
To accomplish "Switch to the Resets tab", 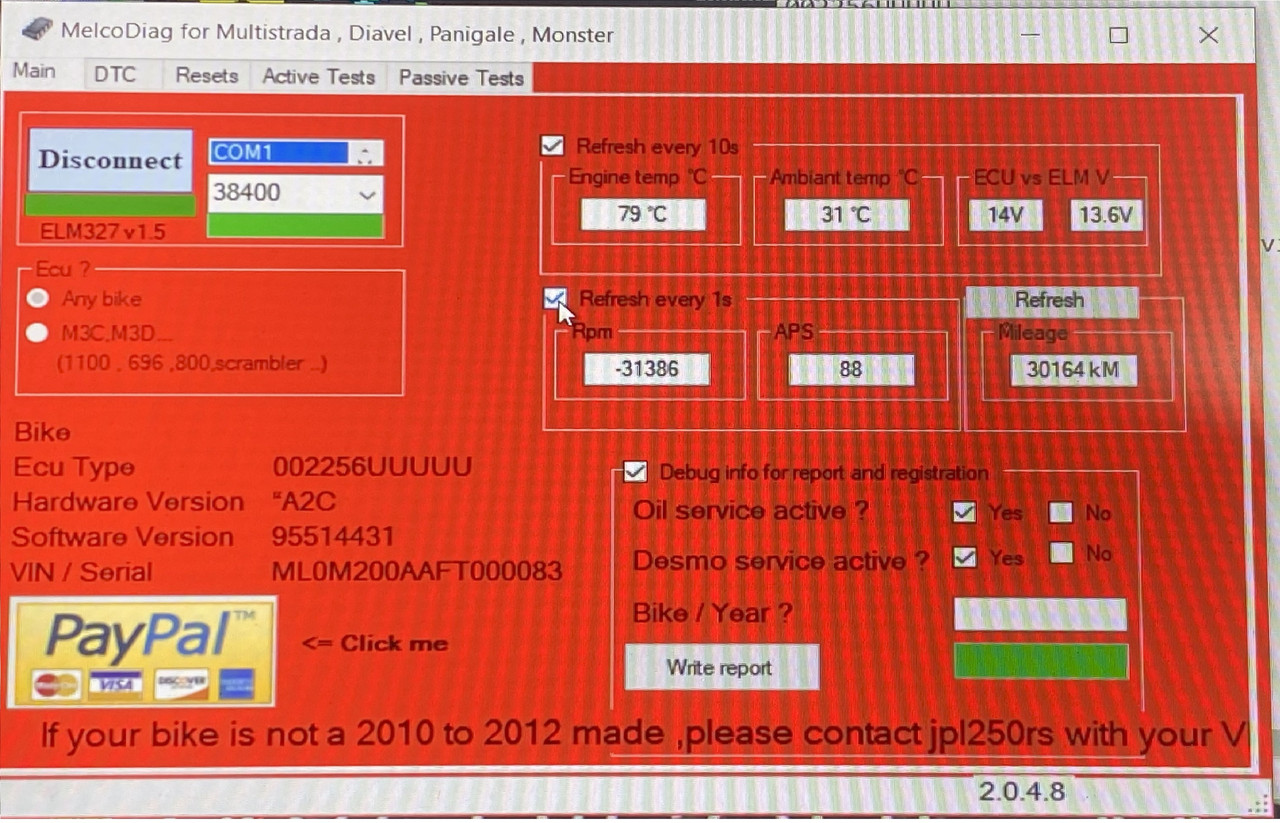I will [207, 76].
